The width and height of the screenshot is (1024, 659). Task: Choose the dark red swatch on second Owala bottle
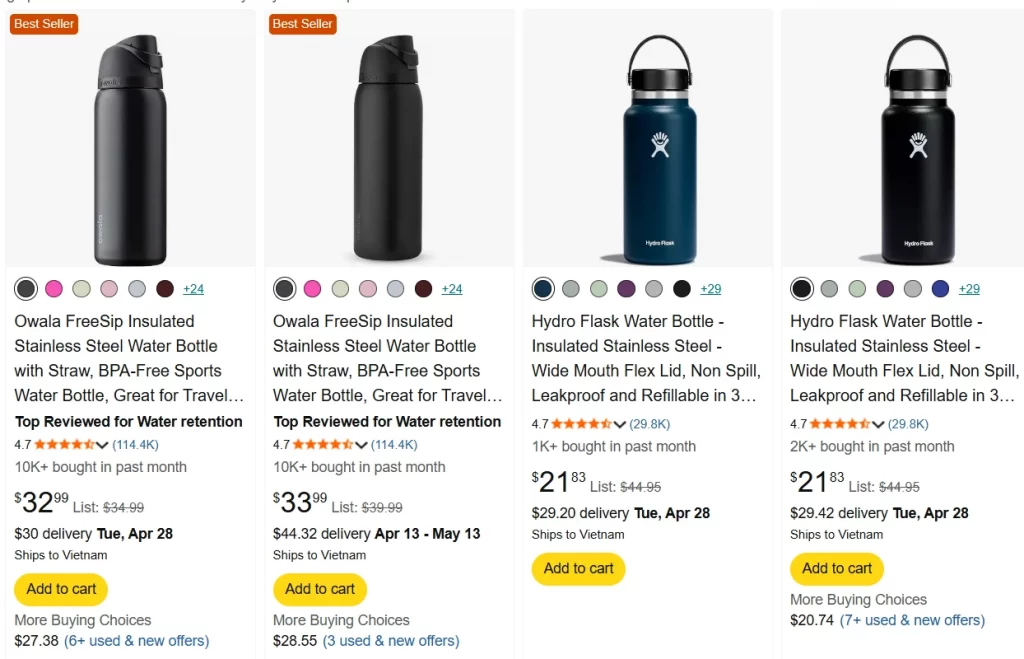click(424, 288)
